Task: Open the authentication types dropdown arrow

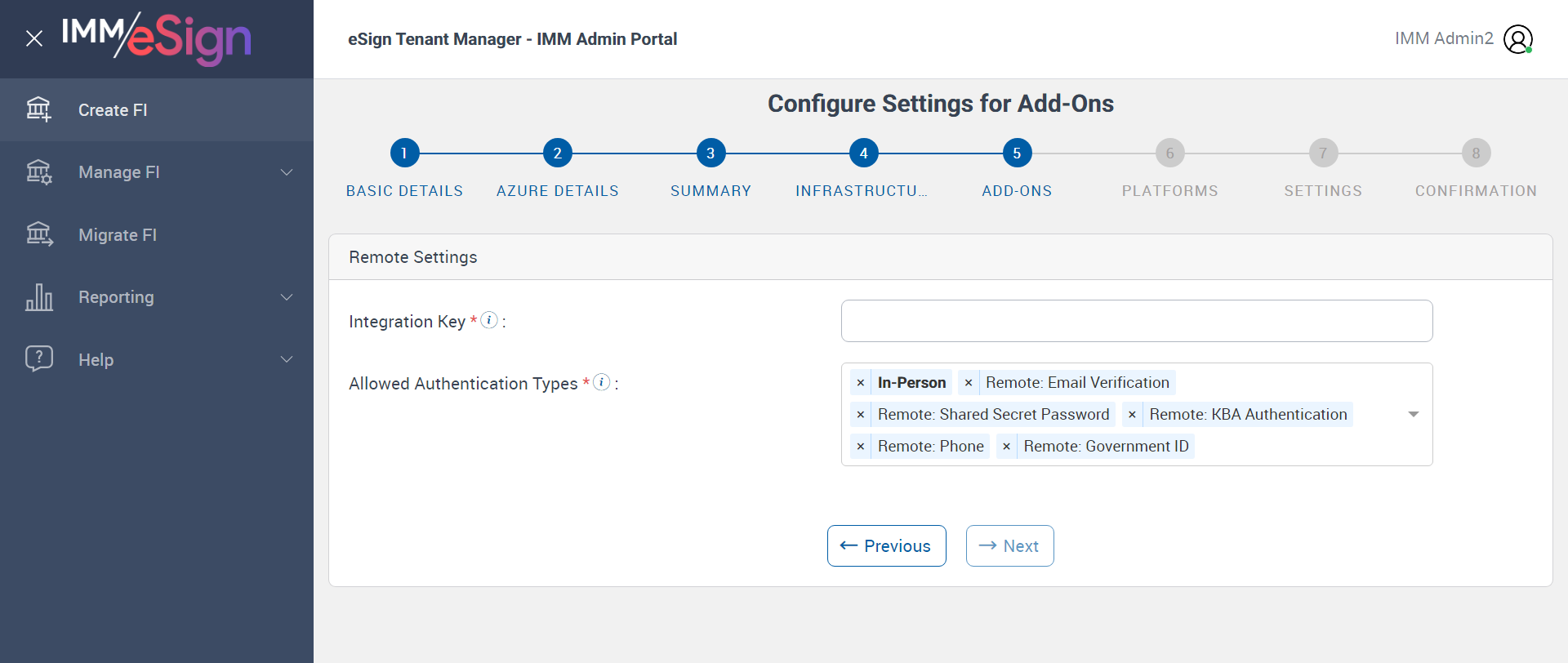Action: point(1414,415)
